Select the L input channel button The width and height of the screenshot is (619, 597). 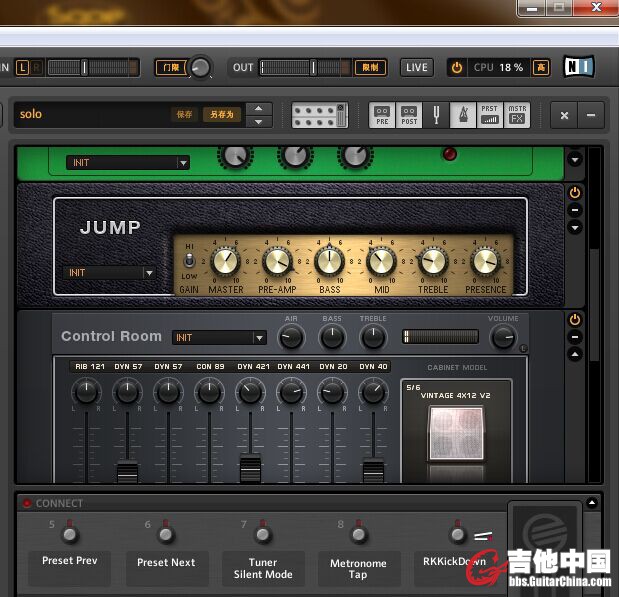22,68
